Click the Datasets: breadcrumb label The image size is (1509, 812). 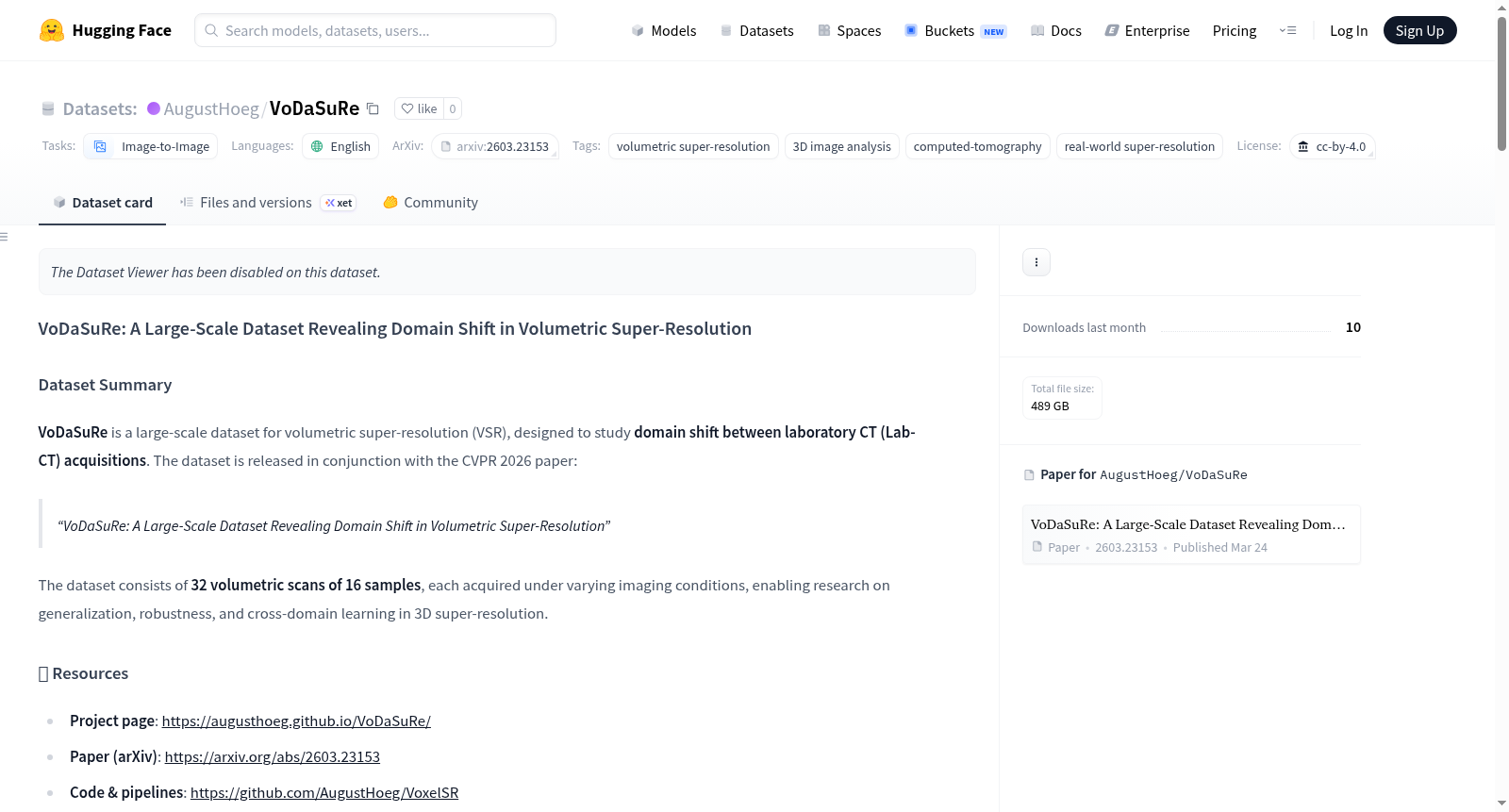pos(100,108)
